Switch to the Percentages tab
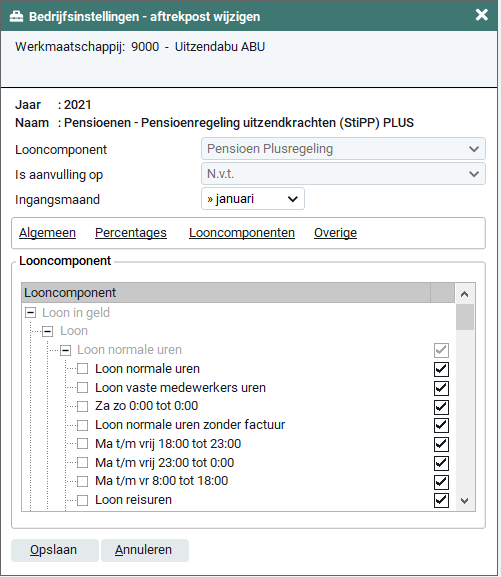This screenshot has height=577, width=501. [x=131, y=233]
